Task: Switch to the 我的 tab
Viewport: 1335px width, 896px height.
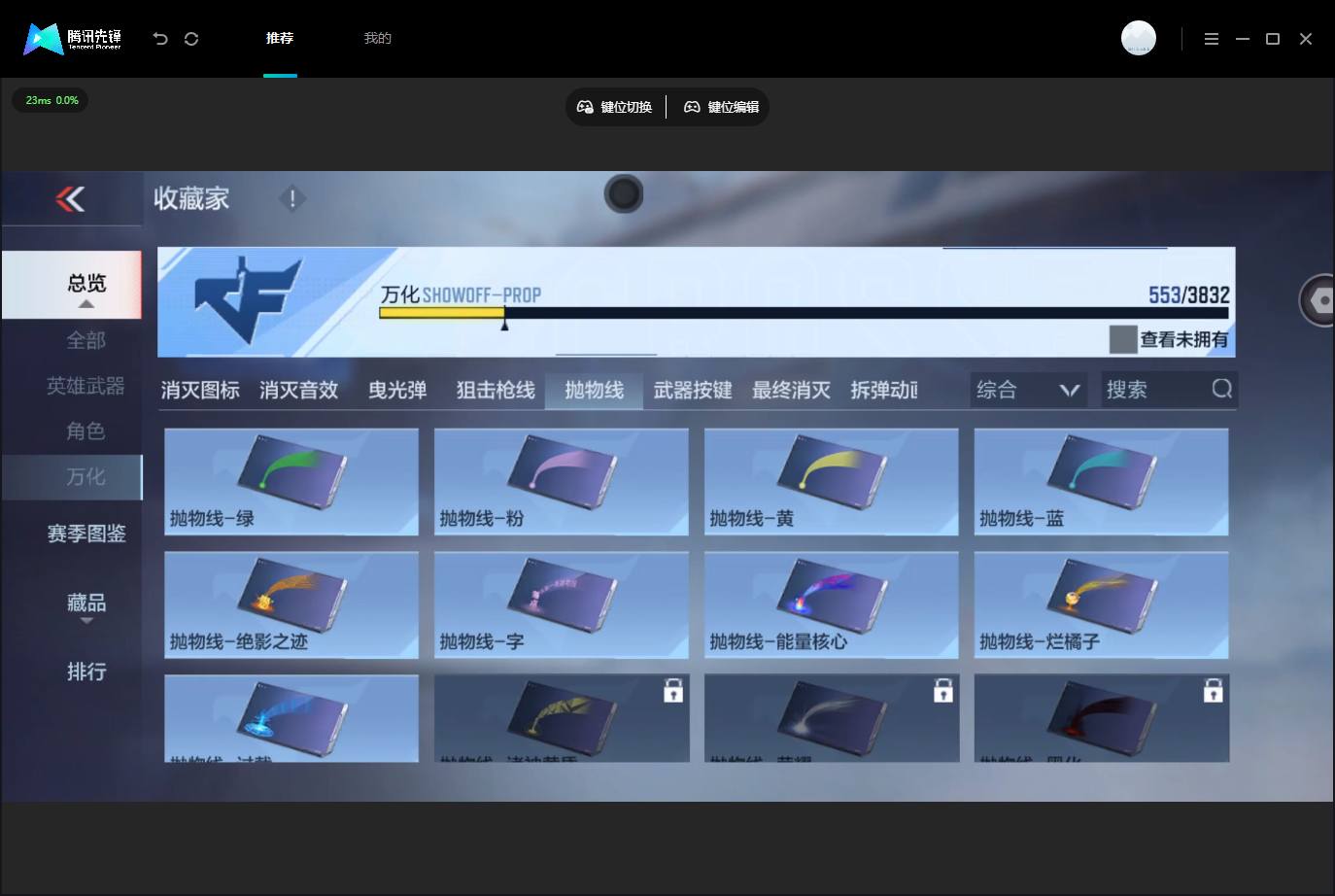Action: pyautogui.click(x=377, y=39)
